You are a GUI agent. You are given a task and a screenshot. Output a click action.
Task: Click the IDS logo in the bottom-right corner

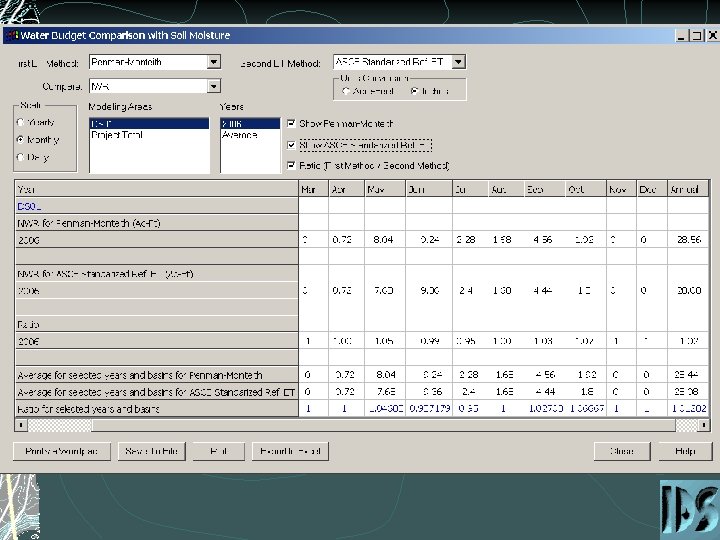[690, 510]
